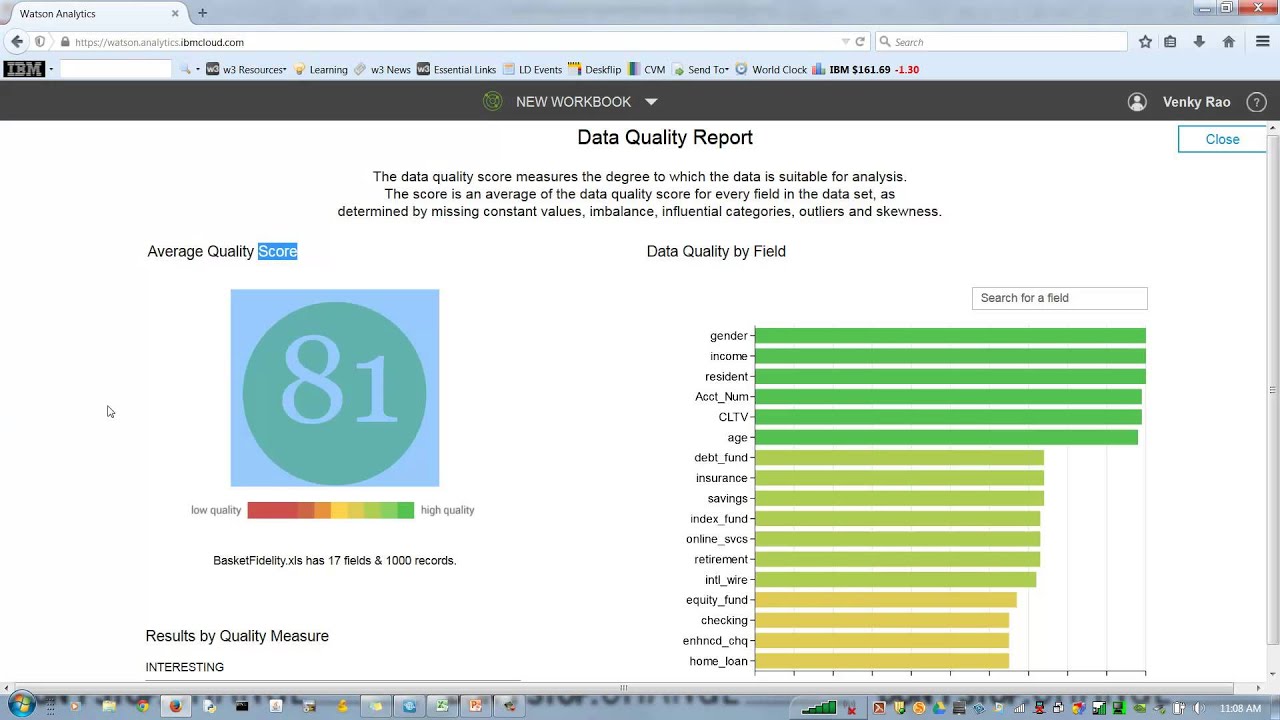Click the taskbar clock showing 11:08 AM
The width and height of the screenshot is (1280, 720).
point(1240,708)
